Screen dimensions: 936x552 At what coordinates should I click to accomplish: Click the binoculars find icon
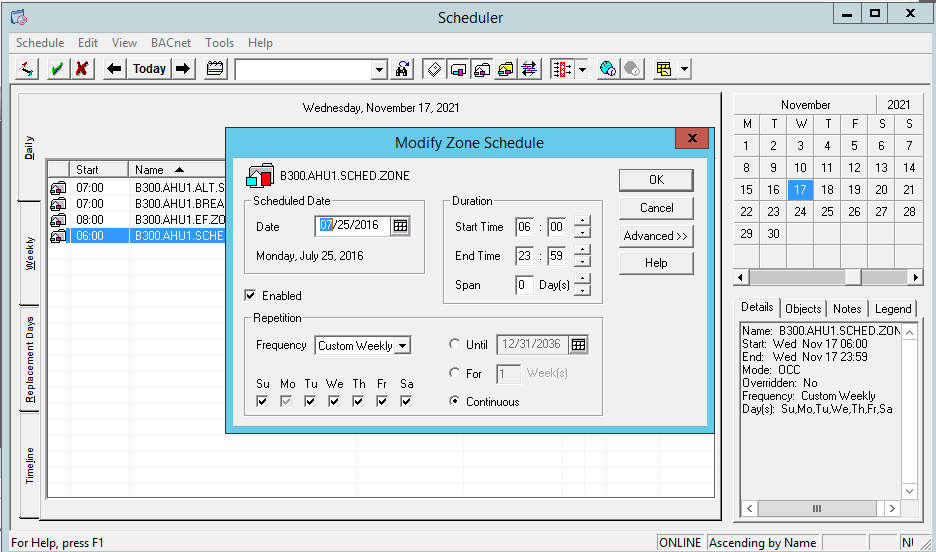402,69
